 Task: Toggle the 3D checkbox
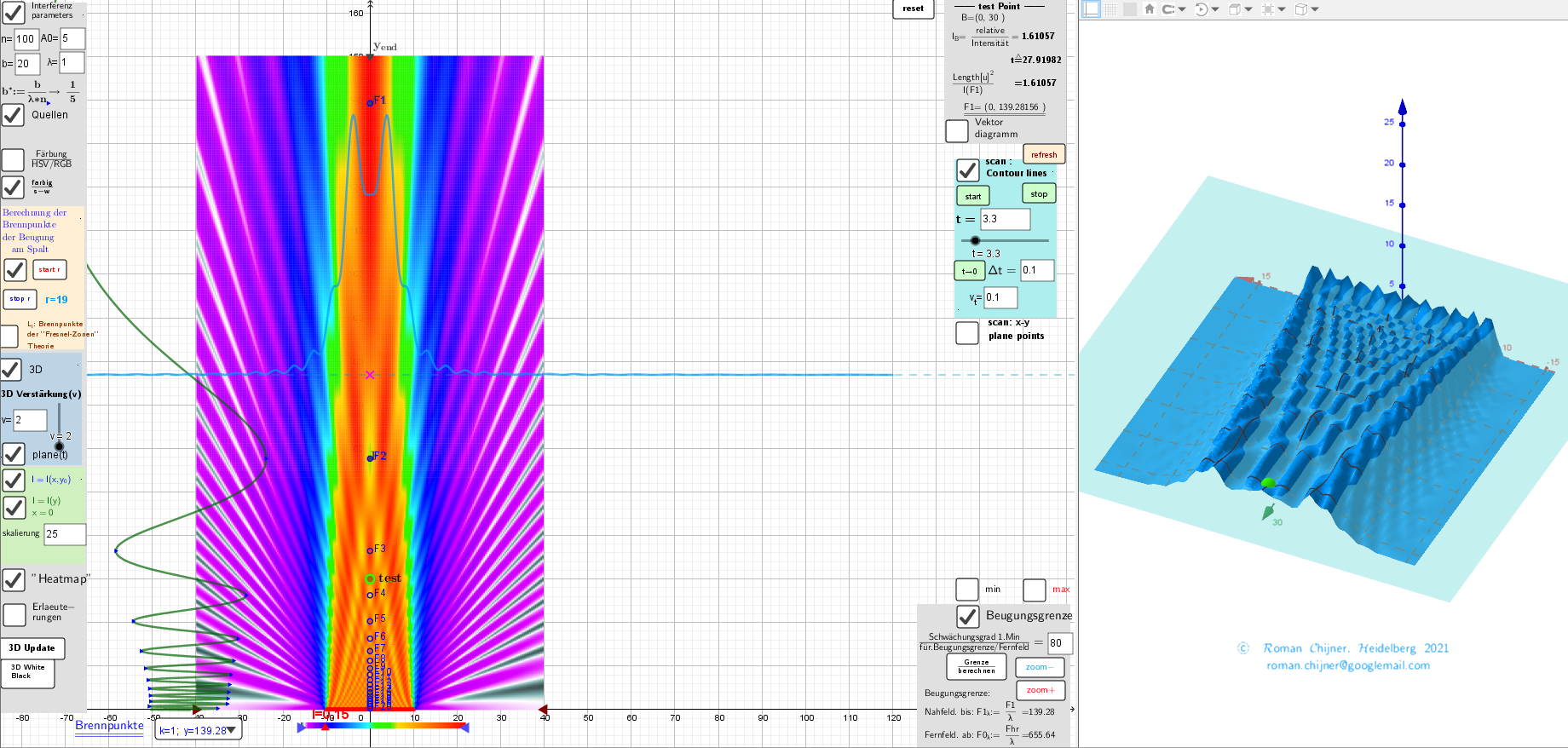coord(11,369)
